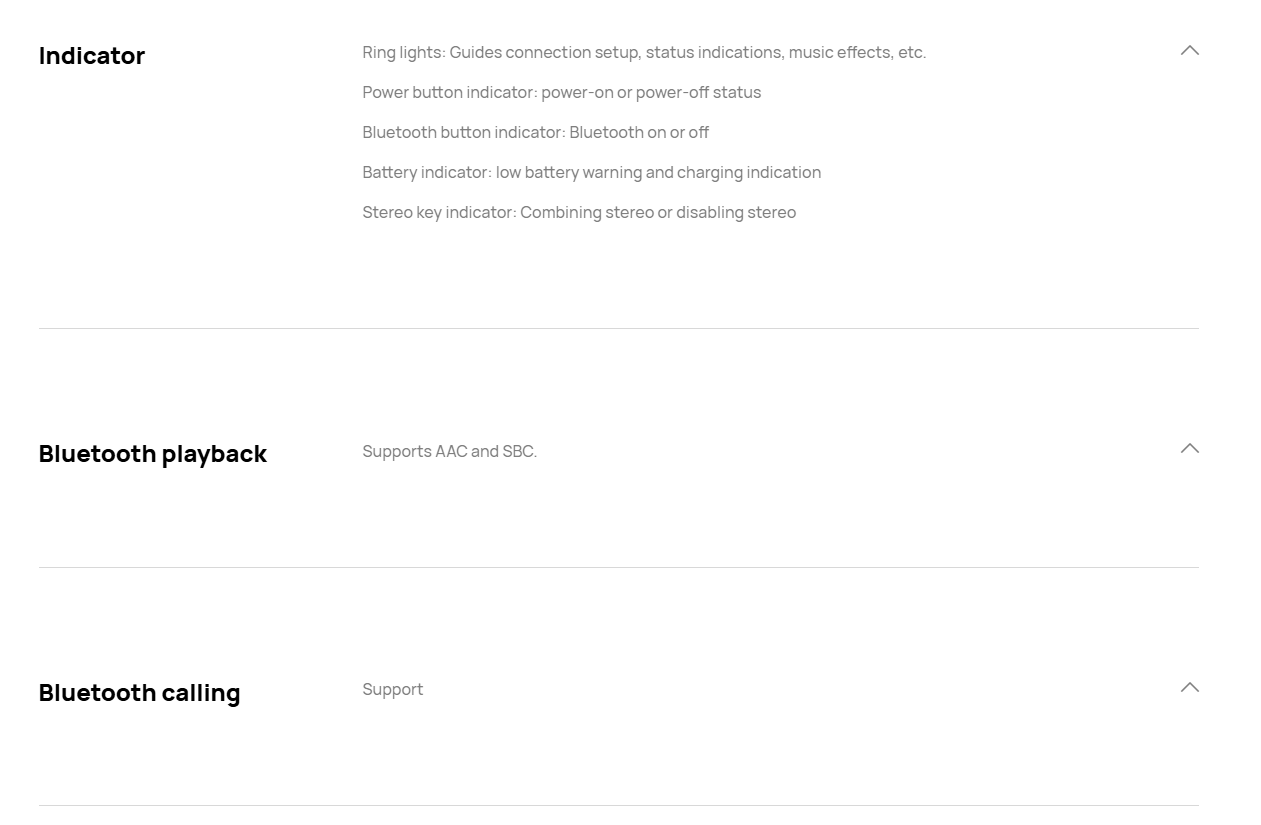
Task: Select the 'Stereo key indicator:' label
Action: coord(439,212)
